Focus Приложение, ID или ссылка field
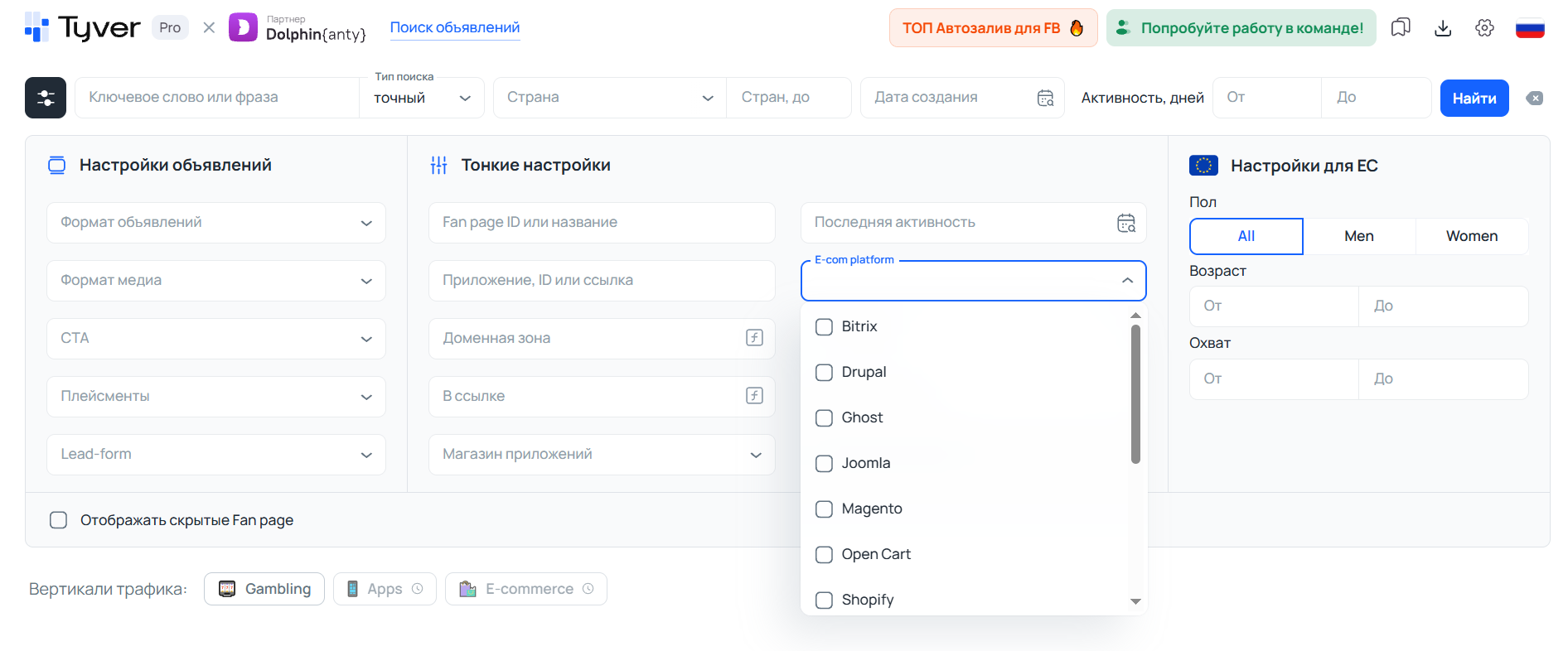This screenshot has height=651, width=1568. (x=602, y=281)
